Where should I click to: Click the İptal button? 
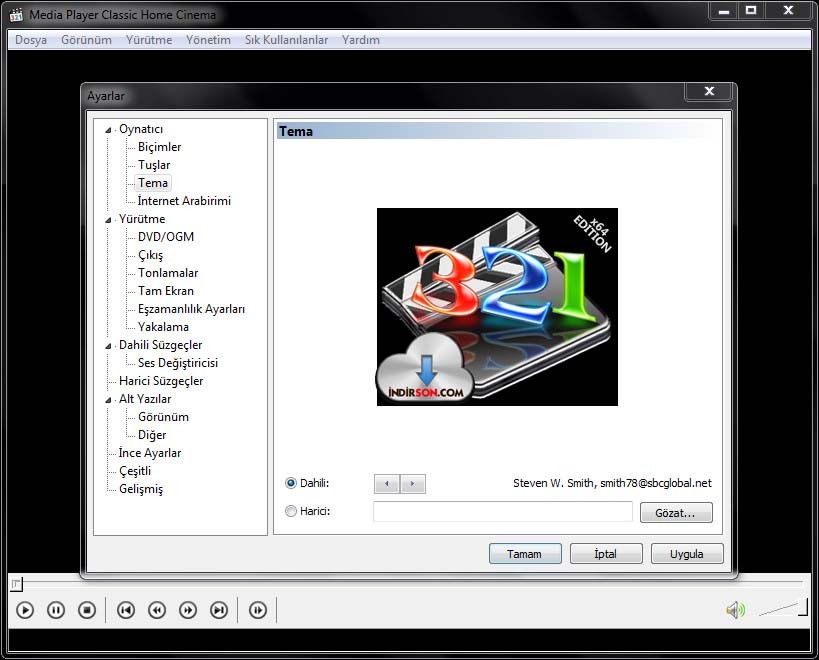(x=606, y=553)
